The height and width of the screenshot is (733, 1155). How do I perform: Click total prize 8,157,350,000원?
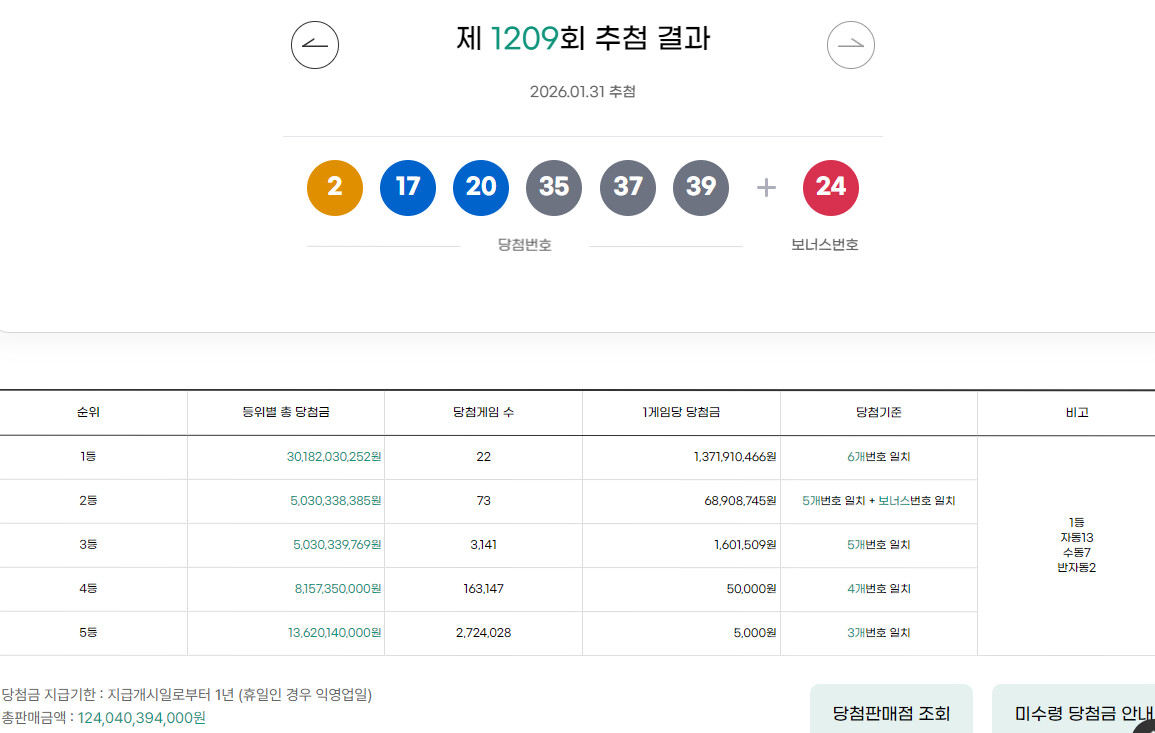pos(337,589)
